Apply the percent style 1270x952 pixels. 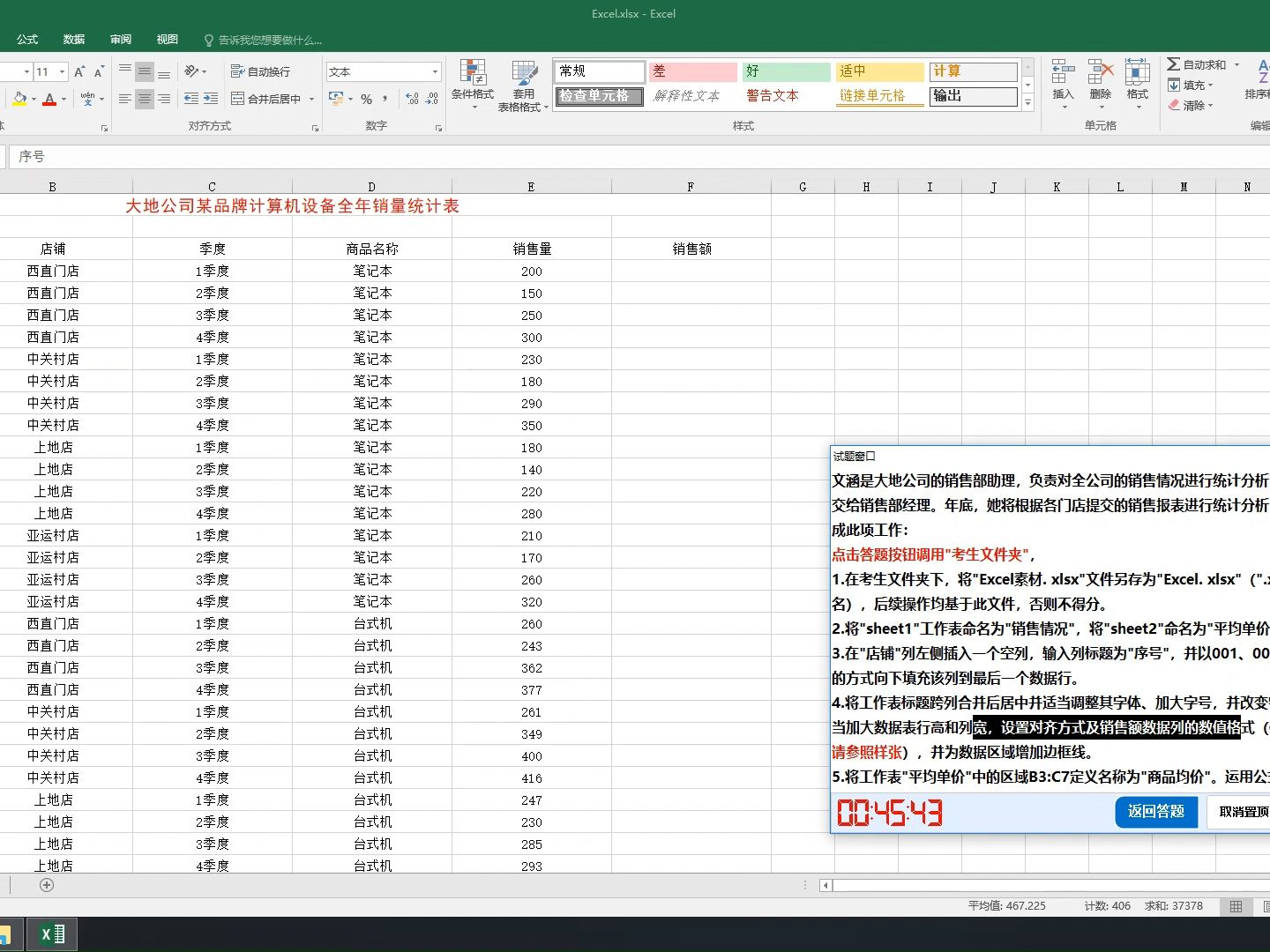coord(366,99)
